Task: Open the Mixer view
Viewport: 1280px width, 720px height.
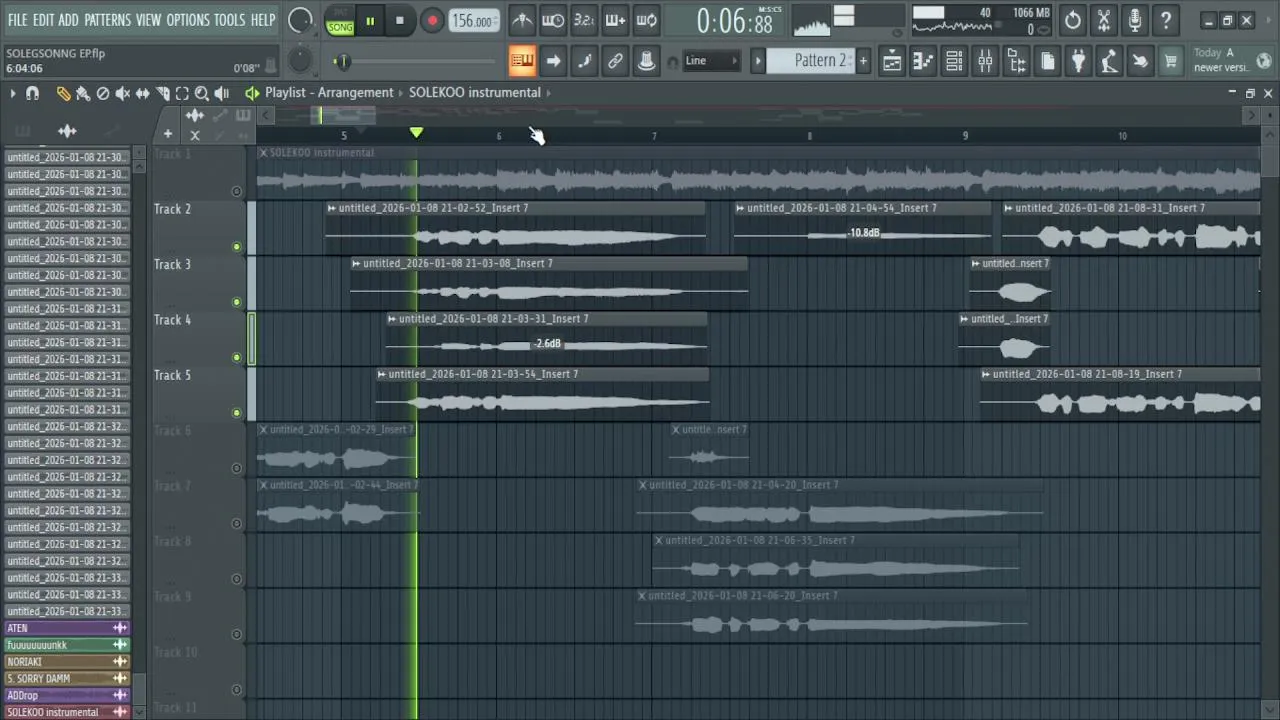Action: pyautogui.click(x=985, y=62)
